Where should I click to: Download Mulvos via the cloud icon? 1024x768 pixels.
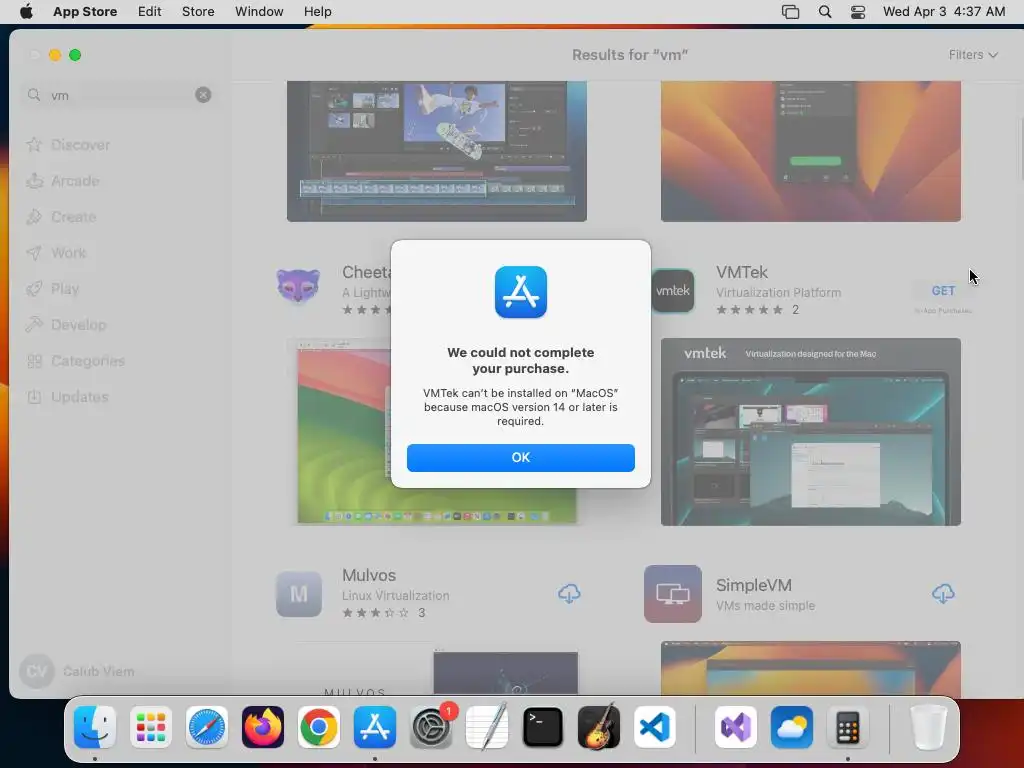(569, 594)
